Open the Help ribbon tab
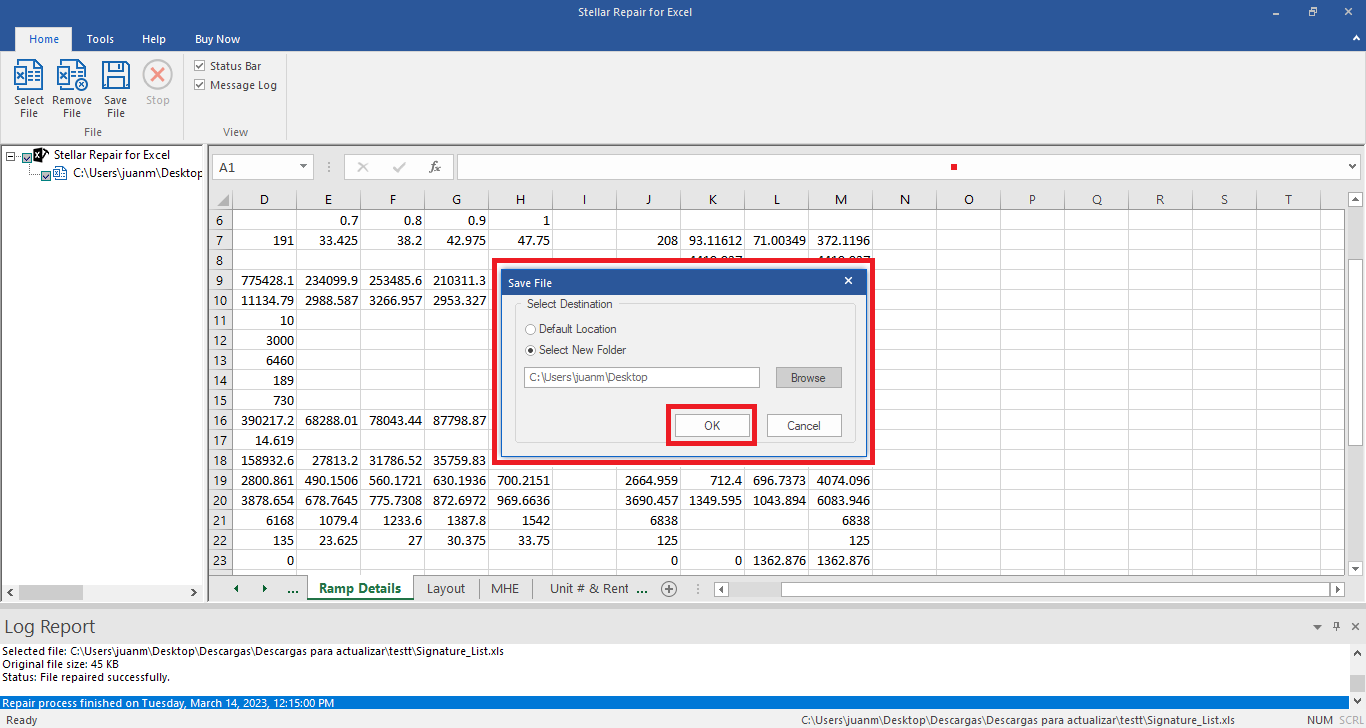The height and width of the screenshot is (728, 1366). click(x=154, y=39)
